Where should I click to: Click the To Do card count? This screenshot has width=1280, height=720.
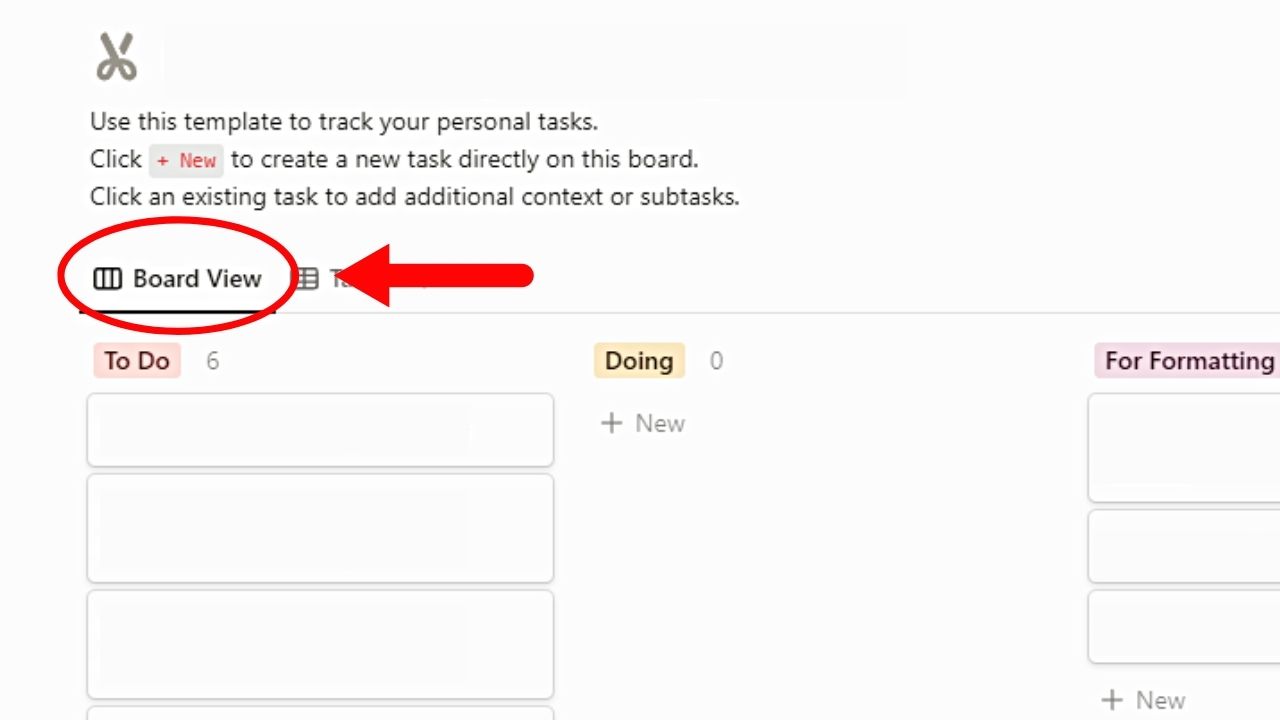coord(212,361)
